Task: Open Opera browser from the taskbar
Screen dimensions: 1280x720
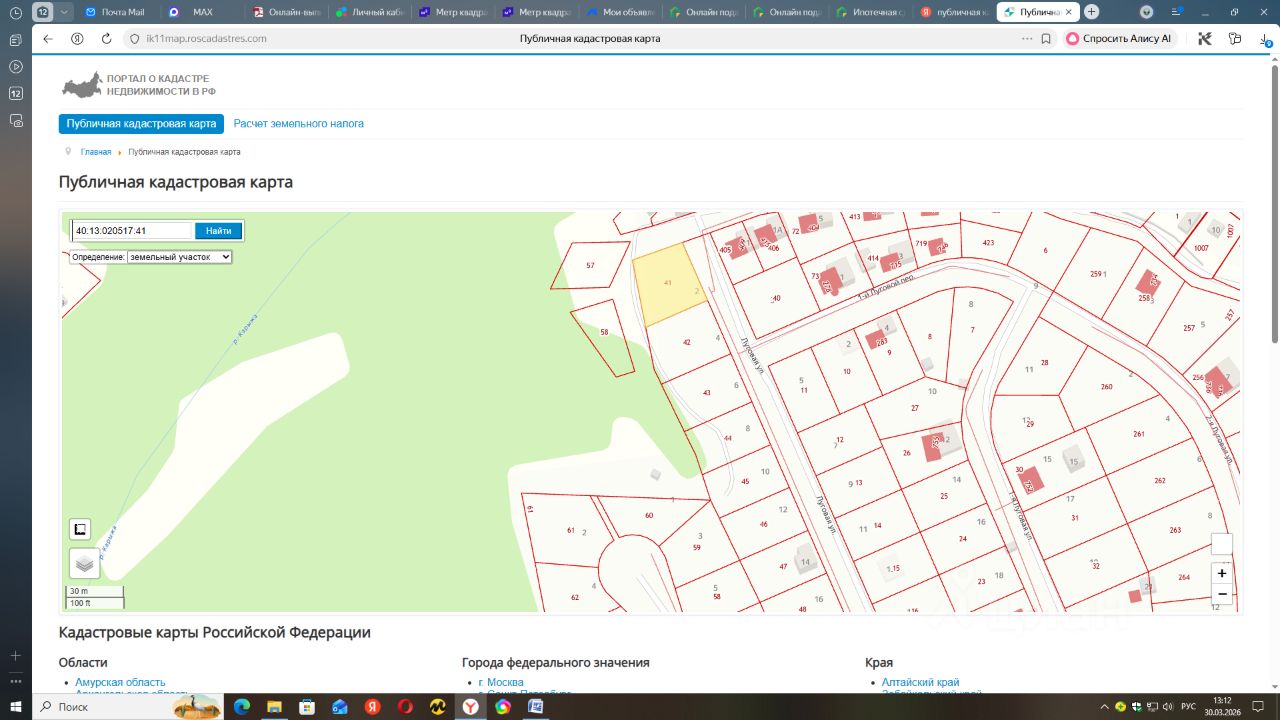Action: pyautogui.click(x=405, y=706)
